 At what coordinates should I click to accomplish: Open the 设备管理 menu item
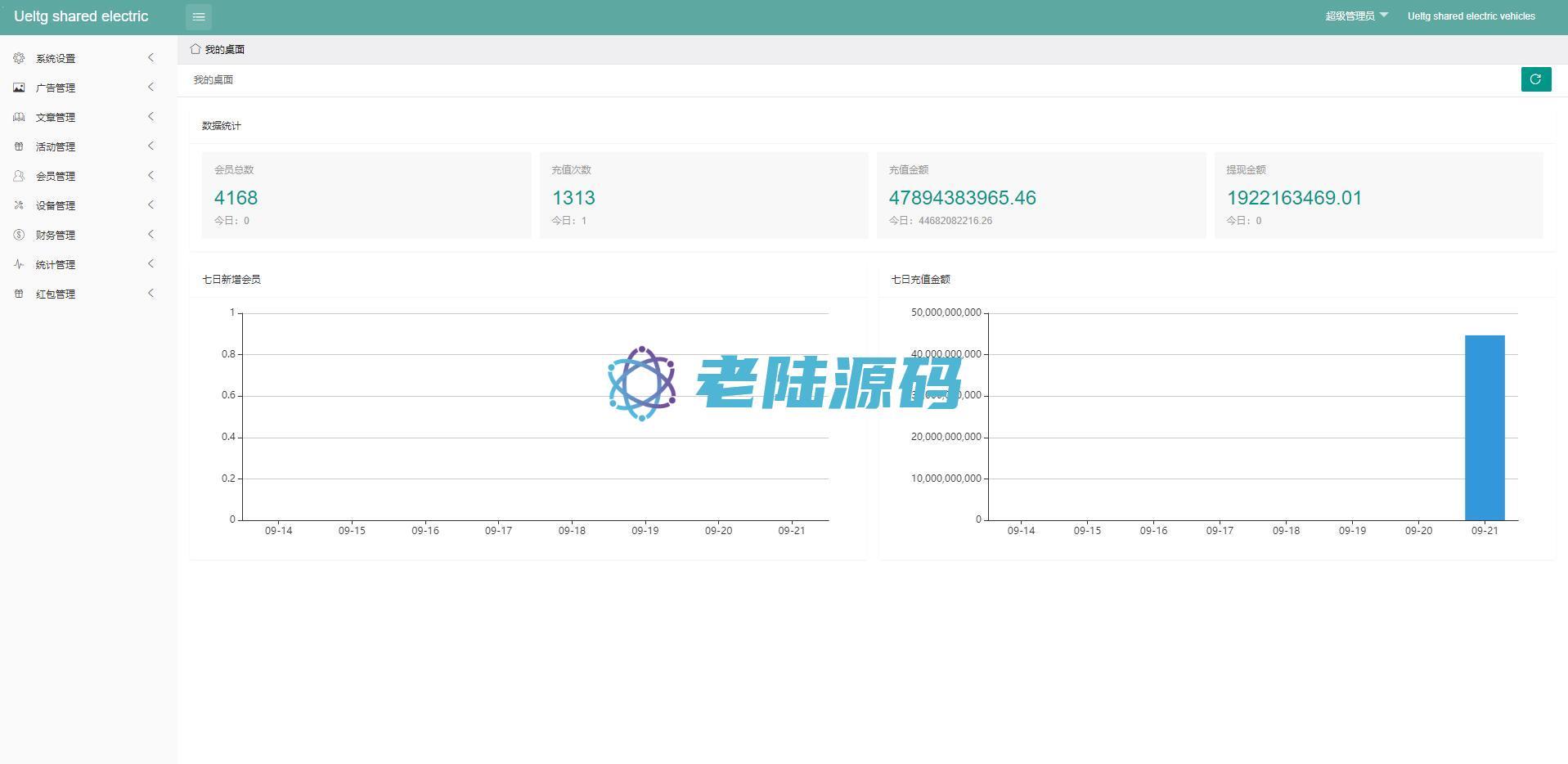(x=56, y=205)
